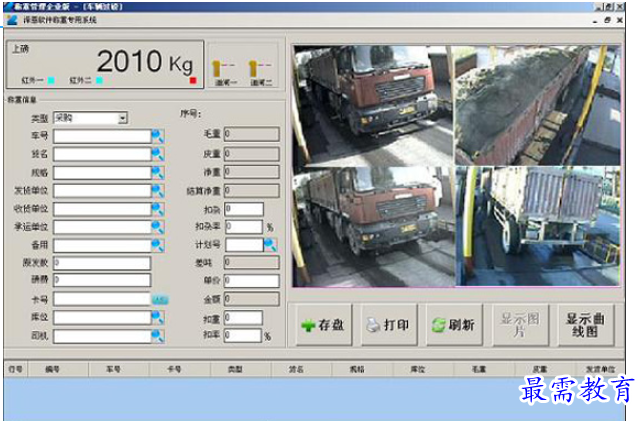Click the 结算净重 value box
This screenshot has height=421, width=643.
[x=252, y=191]
